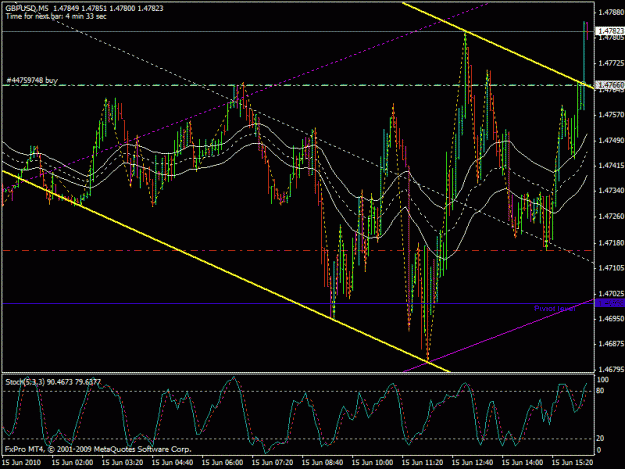Click the '15 Jun 08:40' time label
The height and width of the screenshot is (469, 625).
322,462
